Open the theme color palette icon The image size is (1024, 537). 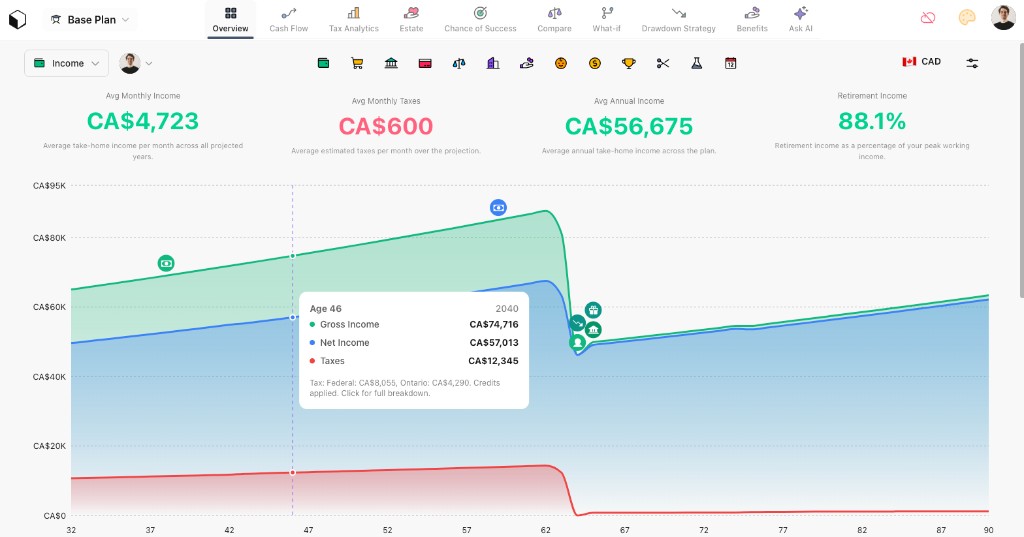point(966,18)
